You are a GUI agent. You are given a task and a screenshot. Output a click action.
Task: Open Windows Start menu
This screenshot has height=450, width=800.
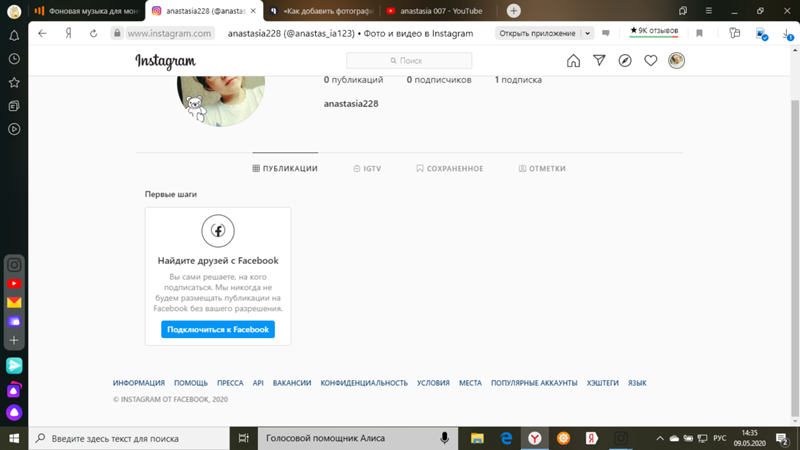[x=14, y=438]
